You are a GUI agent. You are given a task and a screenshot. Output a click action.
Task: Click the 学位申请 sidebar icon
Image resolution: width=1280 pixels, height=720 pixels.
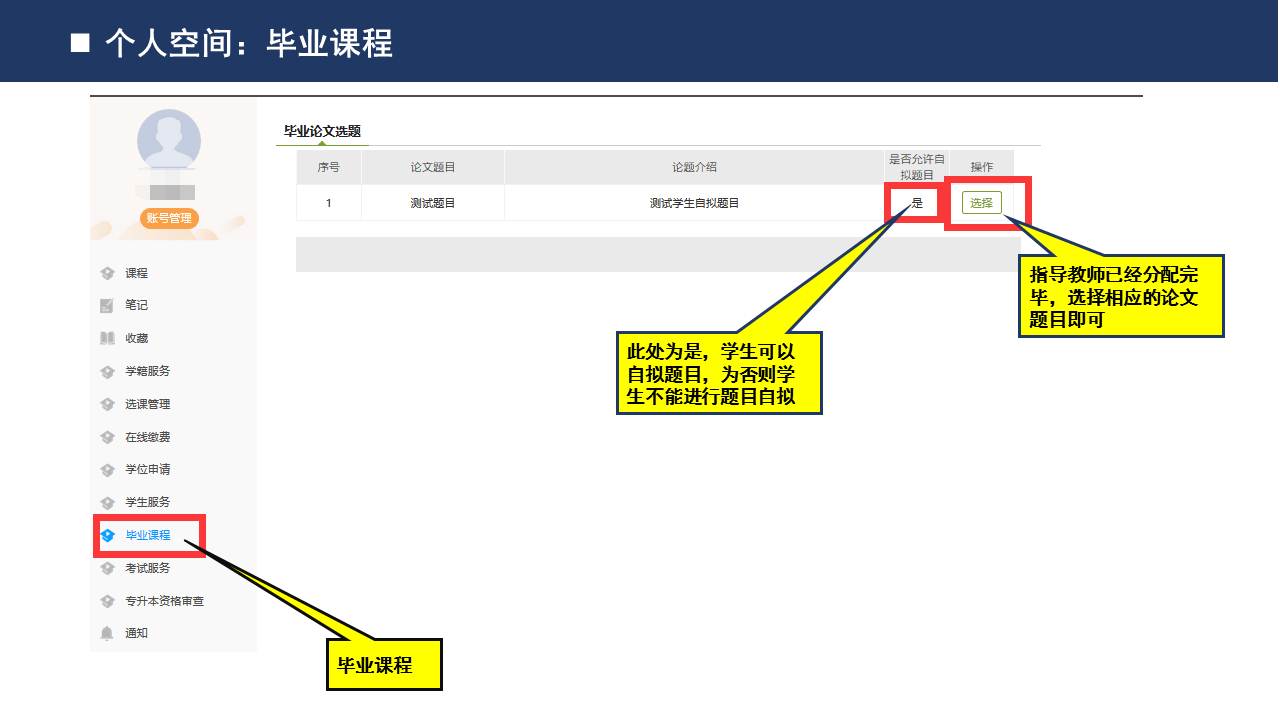(x=107, y=470)
